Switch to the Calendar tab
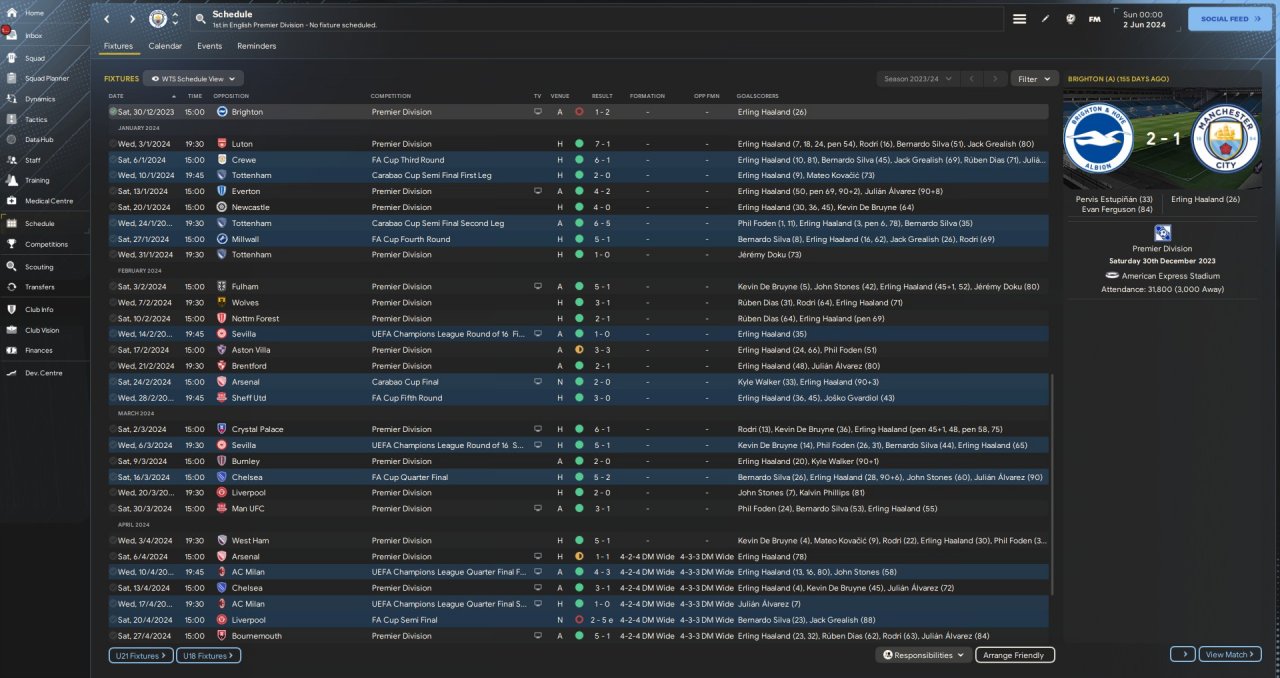 [165, 46]
